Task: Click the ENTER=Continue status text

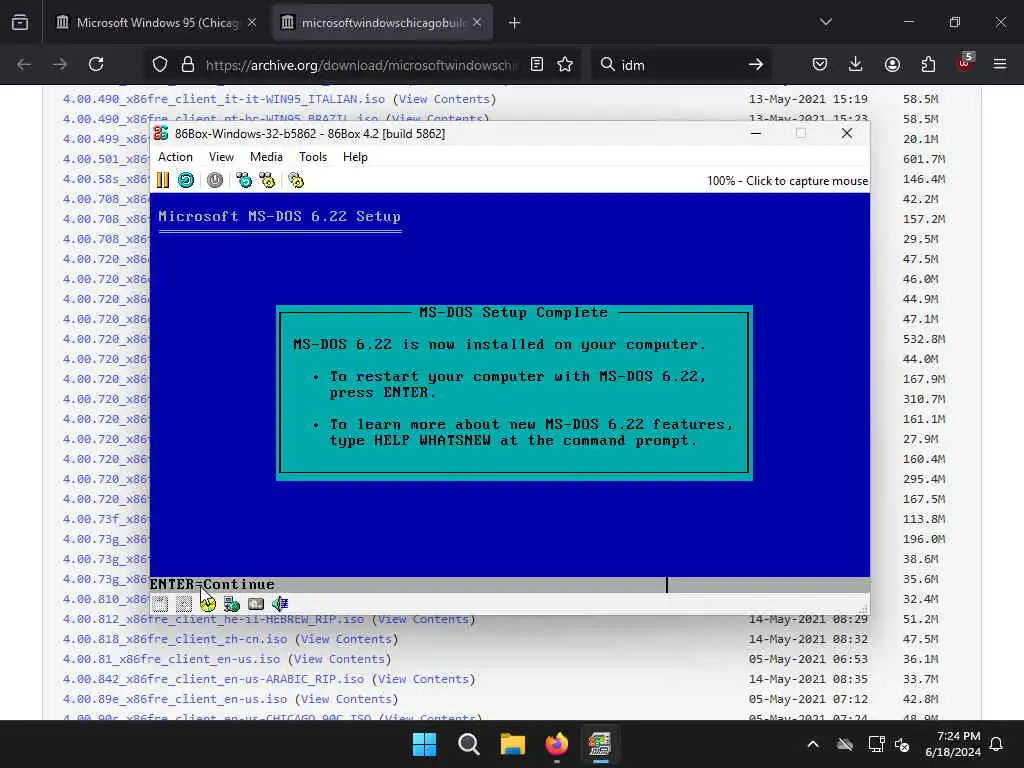Action: click(212, 584)
